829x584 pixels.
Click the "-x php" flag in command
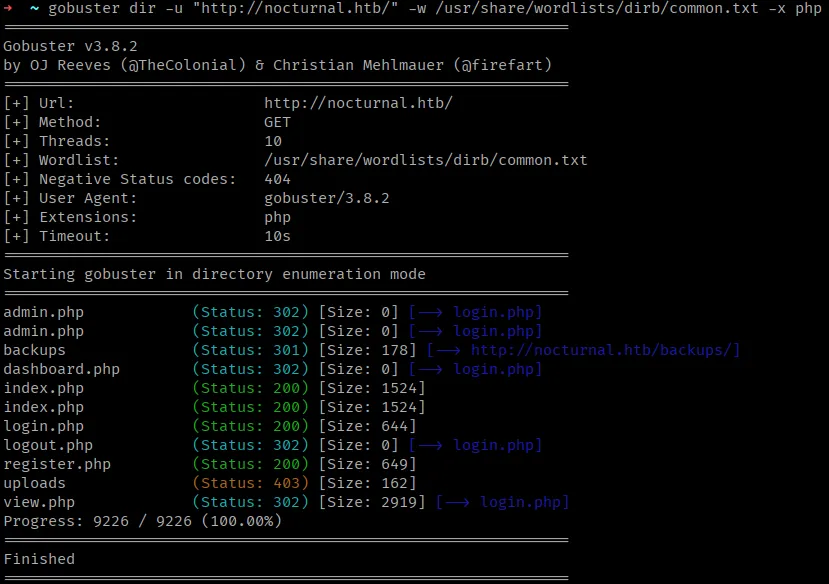[x=795, y=8]
